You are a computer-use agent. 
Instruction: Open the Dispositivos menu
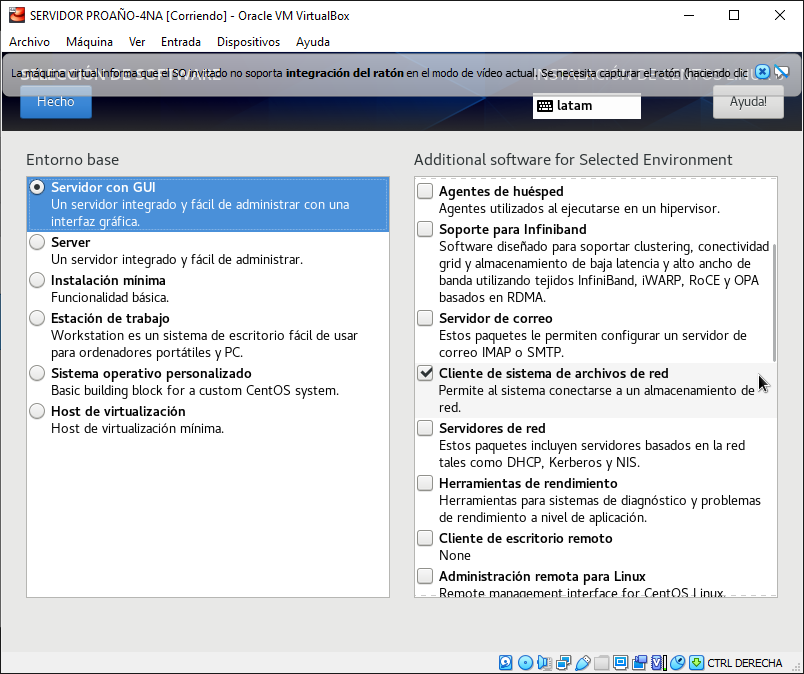246,42
